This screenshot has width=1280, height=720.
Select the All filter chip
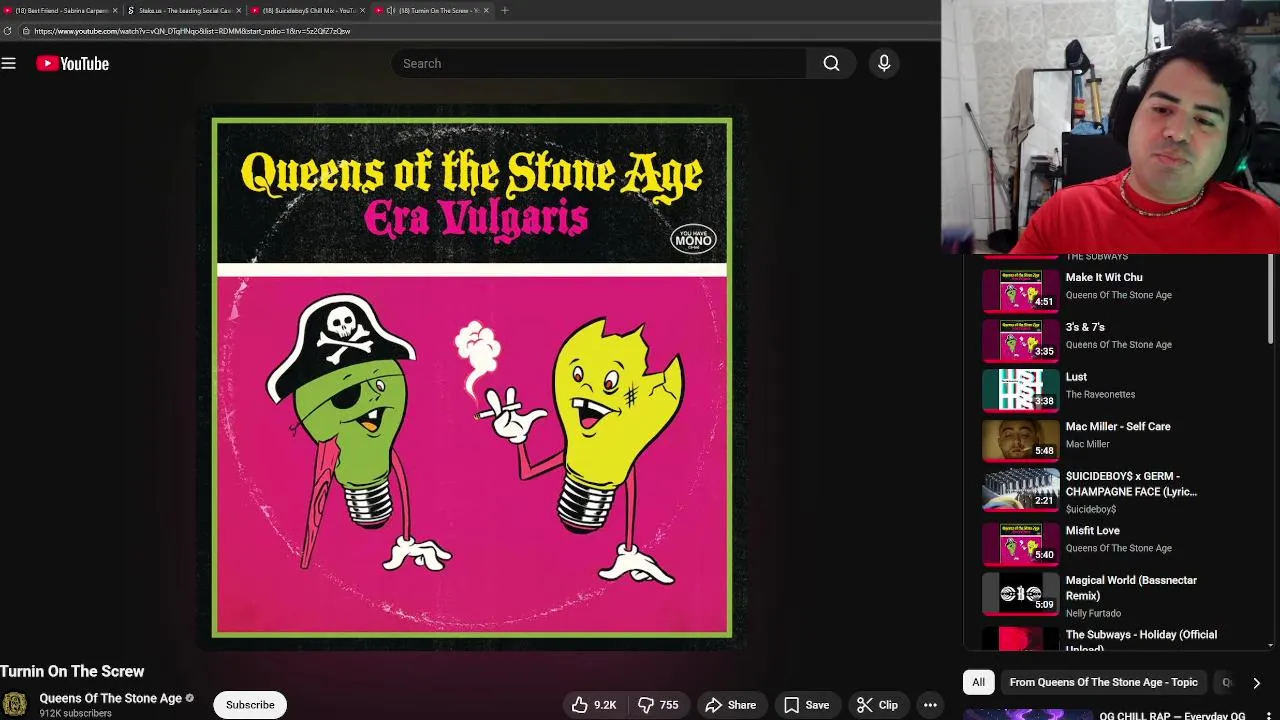click(x=978, y=682)
